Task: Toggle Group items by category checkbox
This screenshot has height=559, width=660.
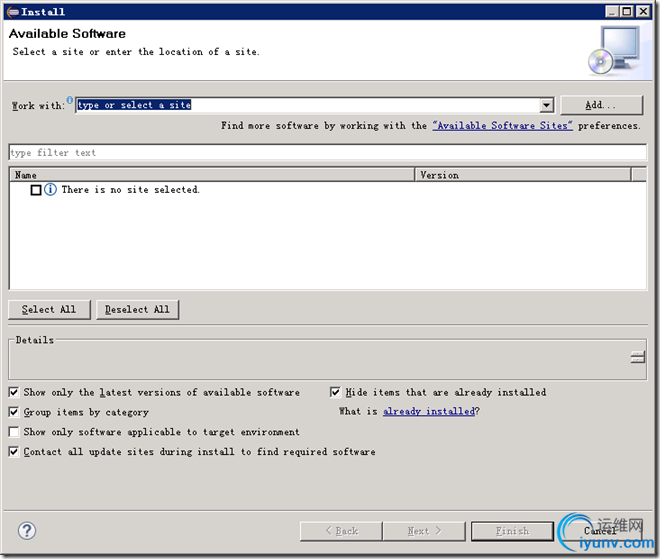Action: [x=14, y=412]
